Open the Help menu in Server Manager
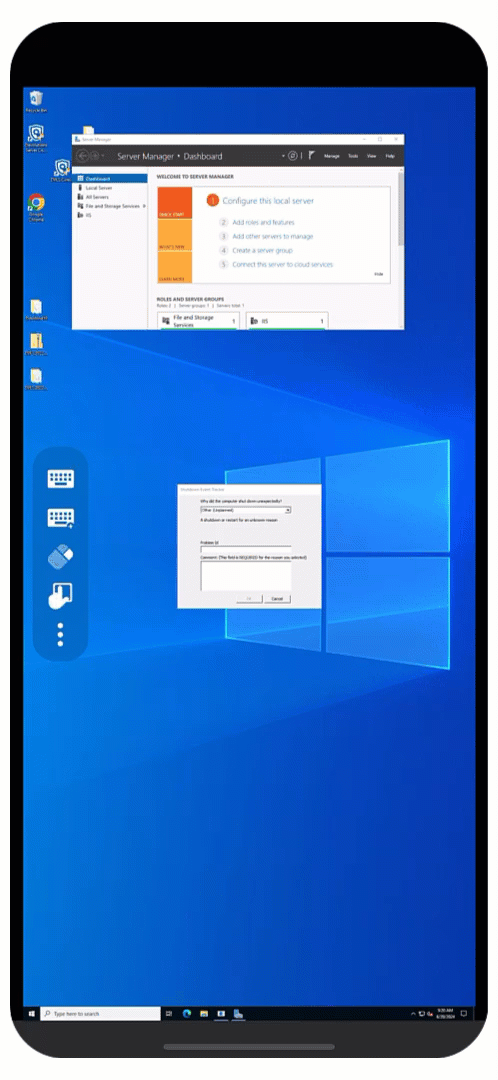Viewport: 498px width, 1080px height. point(390,156)
